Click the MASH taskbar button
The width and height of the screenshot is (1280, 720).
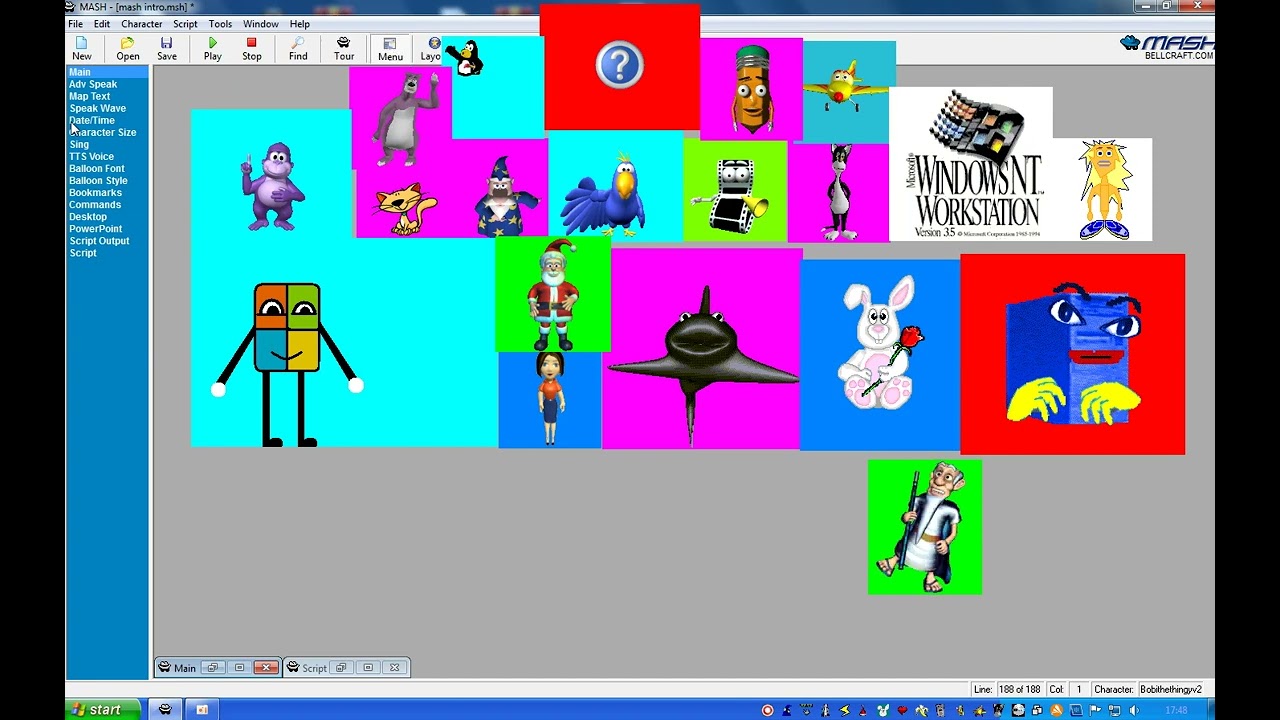166,710
